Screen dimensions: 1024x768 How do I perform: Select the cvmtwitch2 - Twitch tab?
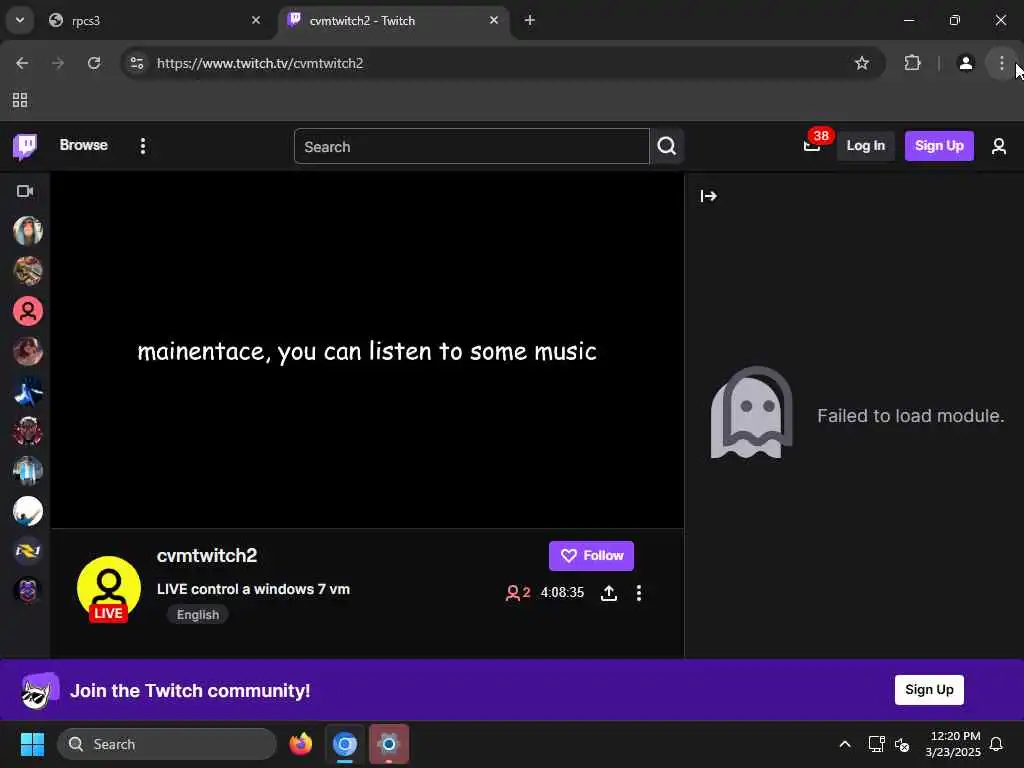coord(394,21)
